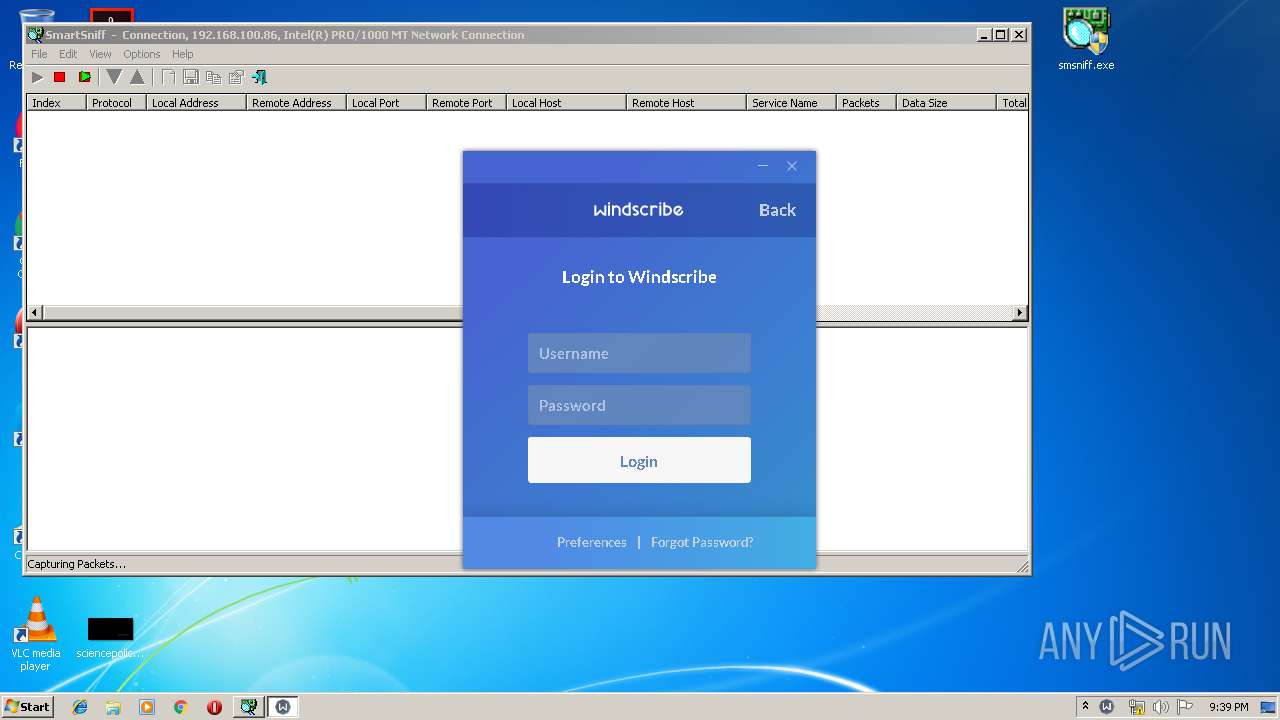Open the VLC media player desktop shortcut
This screenshot has width=1280, height=720.
36,634
